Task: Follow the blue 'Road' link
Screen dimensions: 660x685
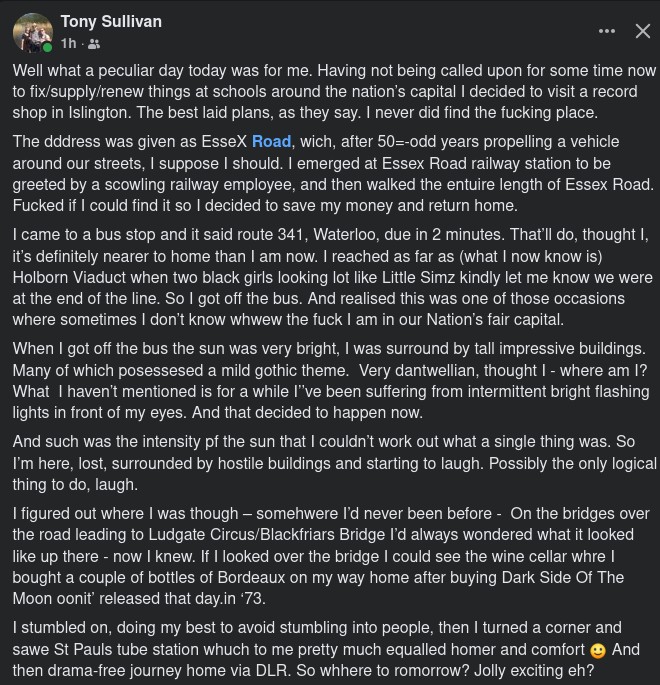Action: pos(271,142)
